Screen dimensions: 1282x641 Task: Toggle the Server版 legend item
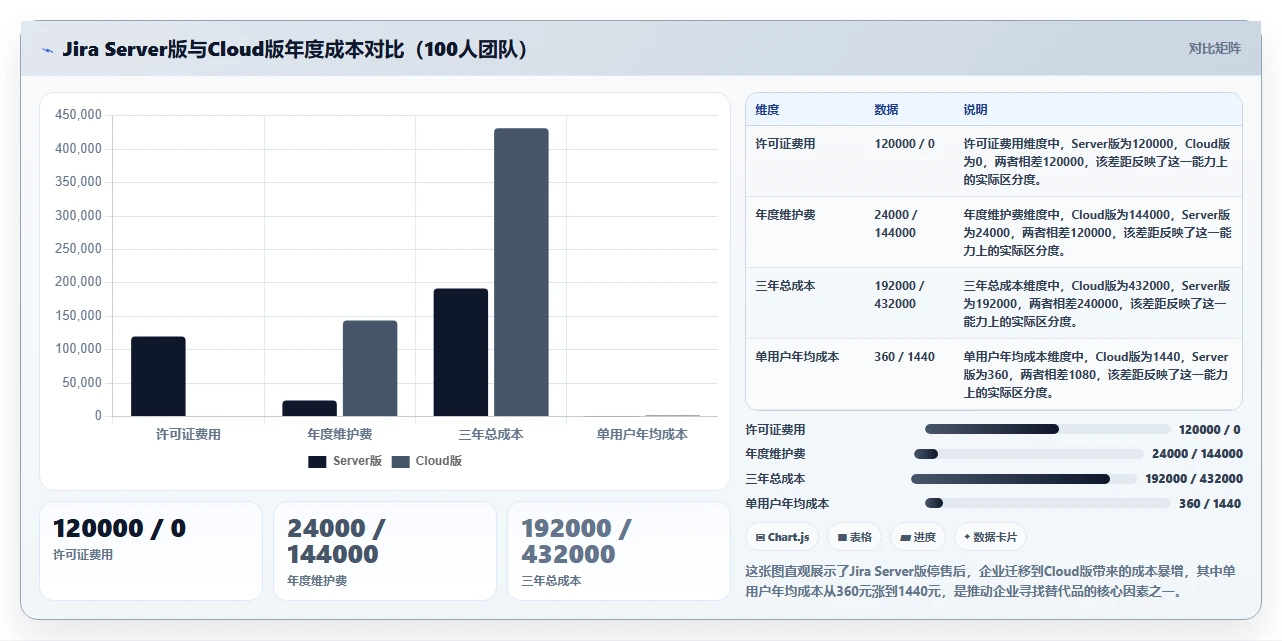pos(345,461)
